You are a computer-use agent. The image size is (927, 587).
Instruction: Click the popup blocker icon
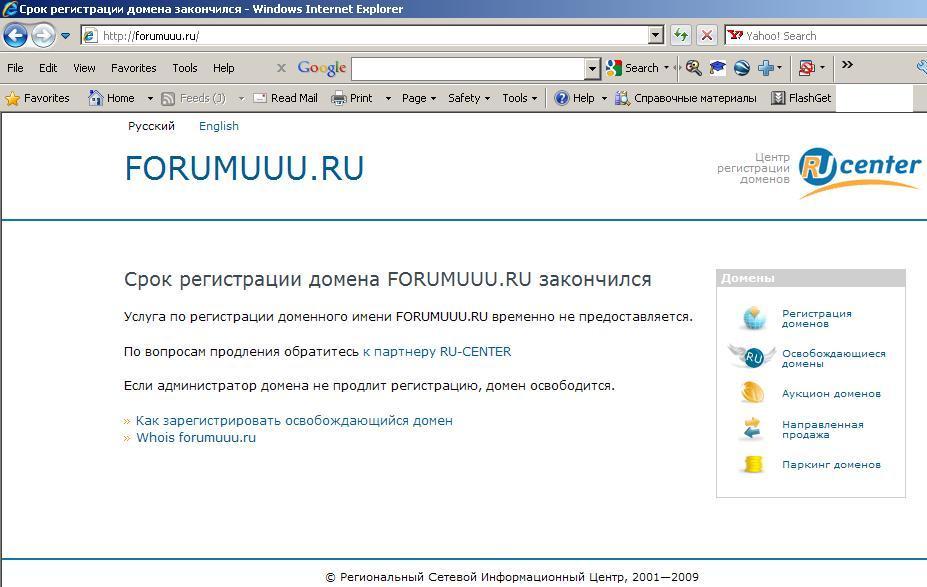pos(807,68)
